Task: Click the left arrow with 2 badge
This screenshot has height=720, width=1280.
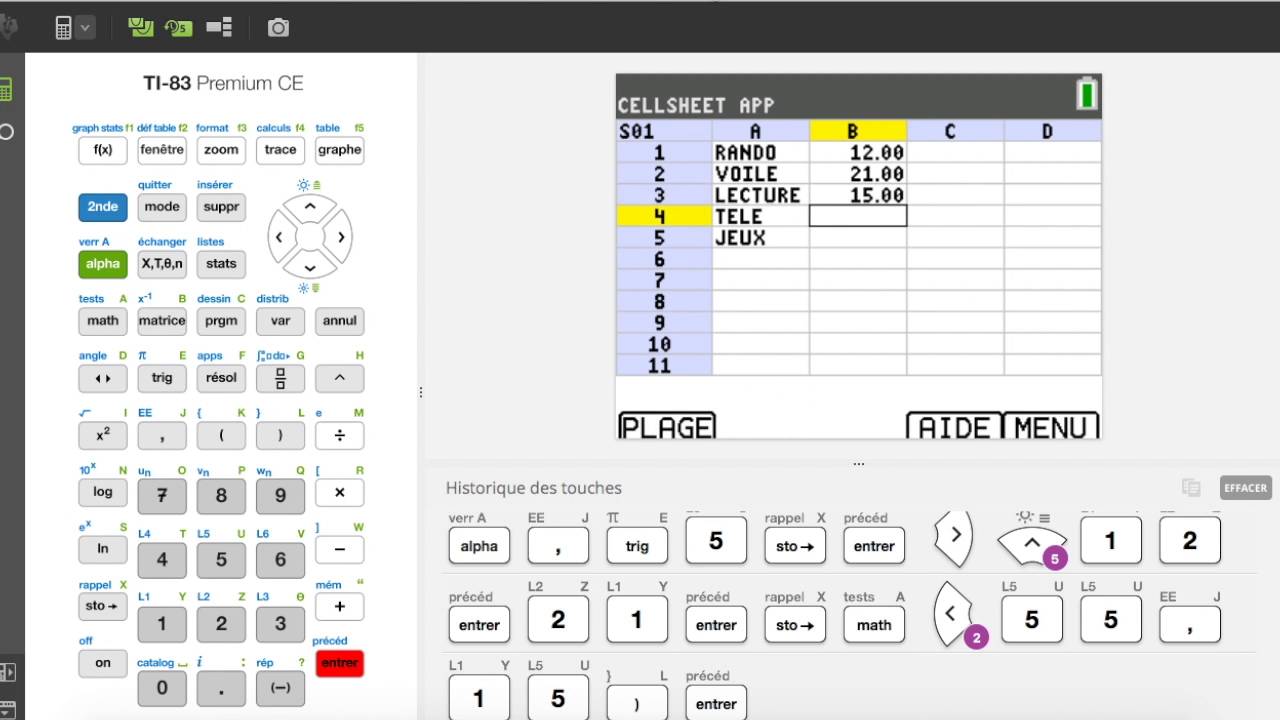Action: [953, 615]
